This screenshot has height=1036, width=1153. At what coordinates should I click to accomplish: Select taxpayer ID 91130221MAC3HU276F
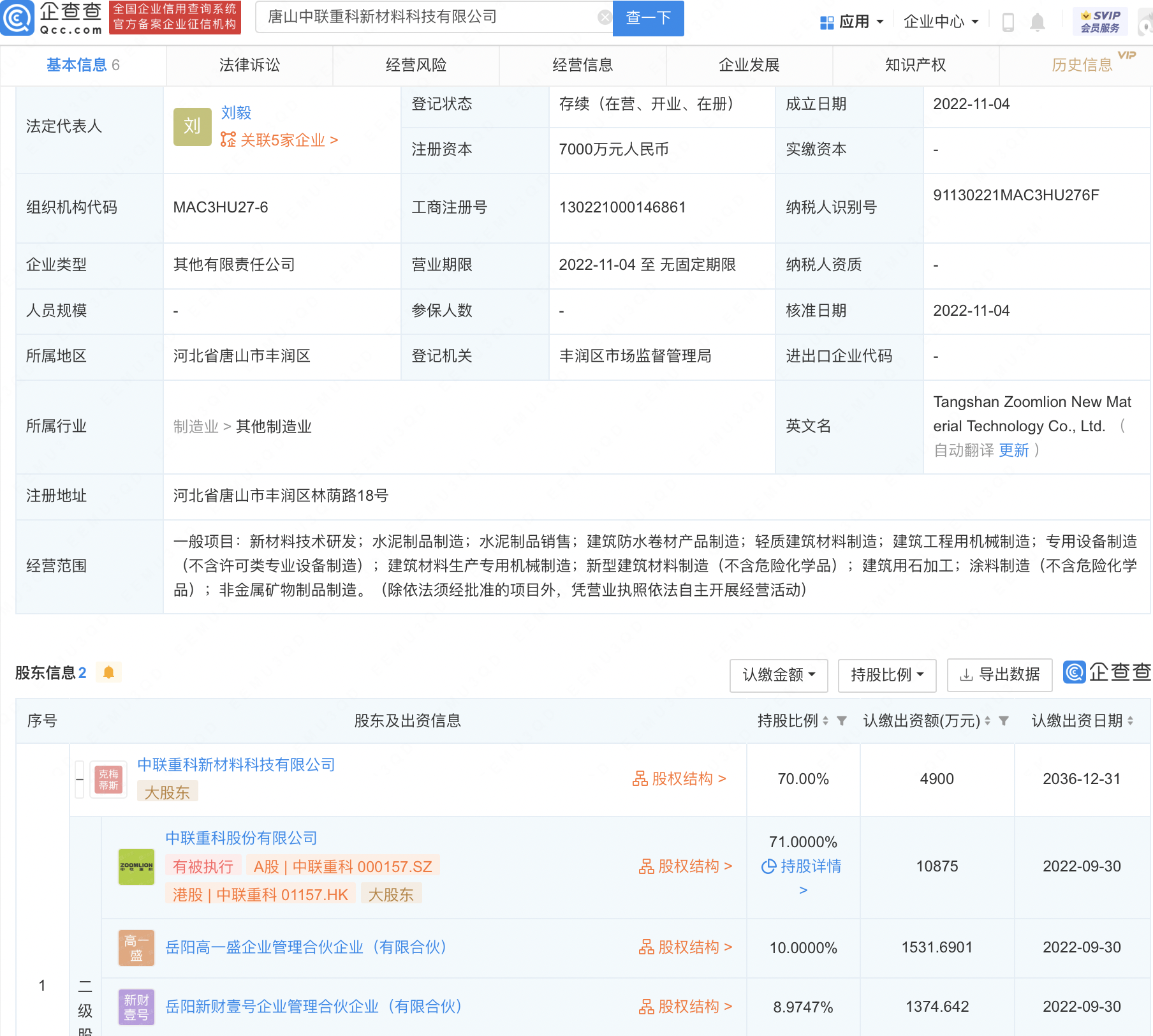(x=1016, y=195)
